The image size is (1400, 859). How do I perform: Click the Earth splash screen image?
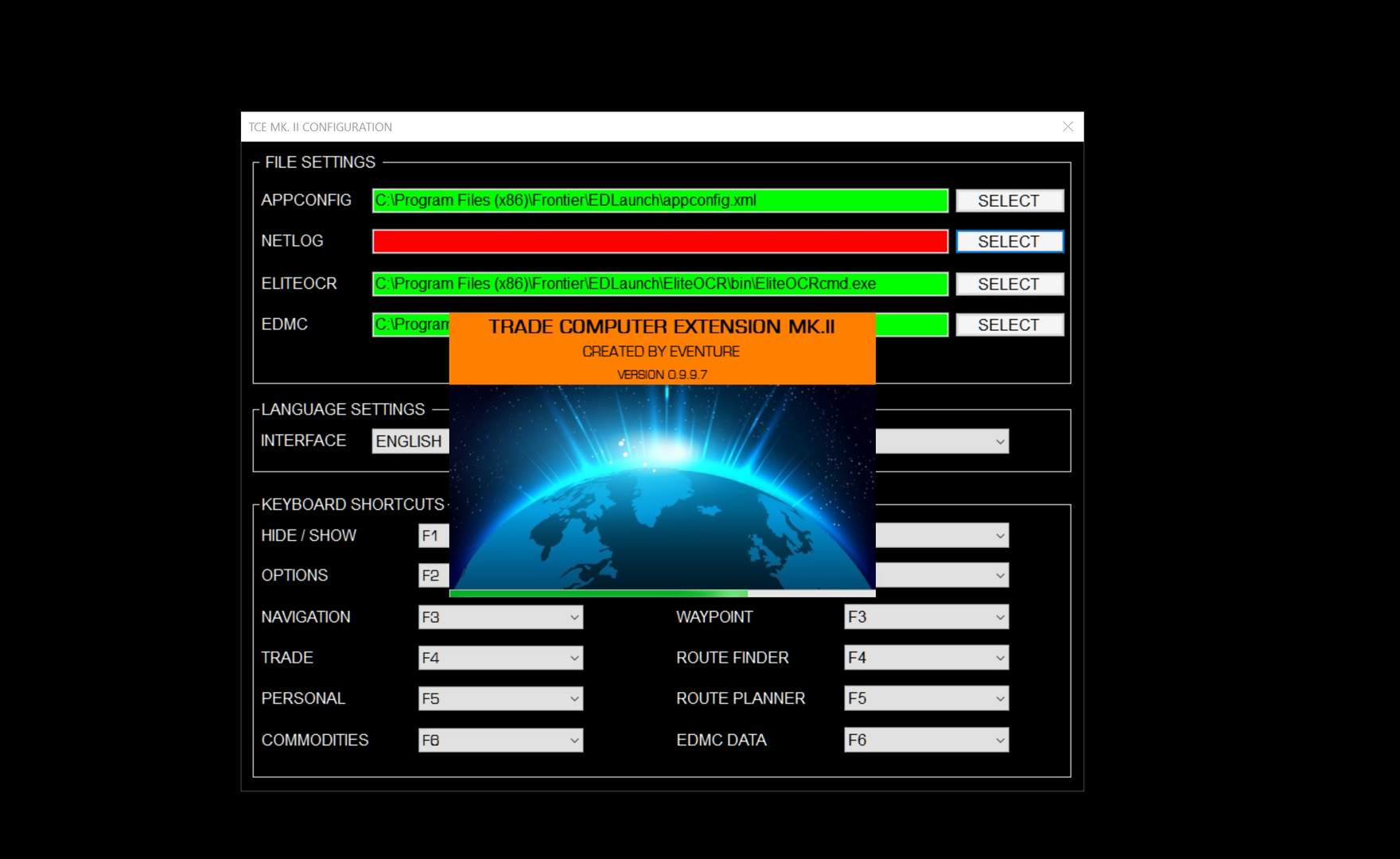point(662,487)
